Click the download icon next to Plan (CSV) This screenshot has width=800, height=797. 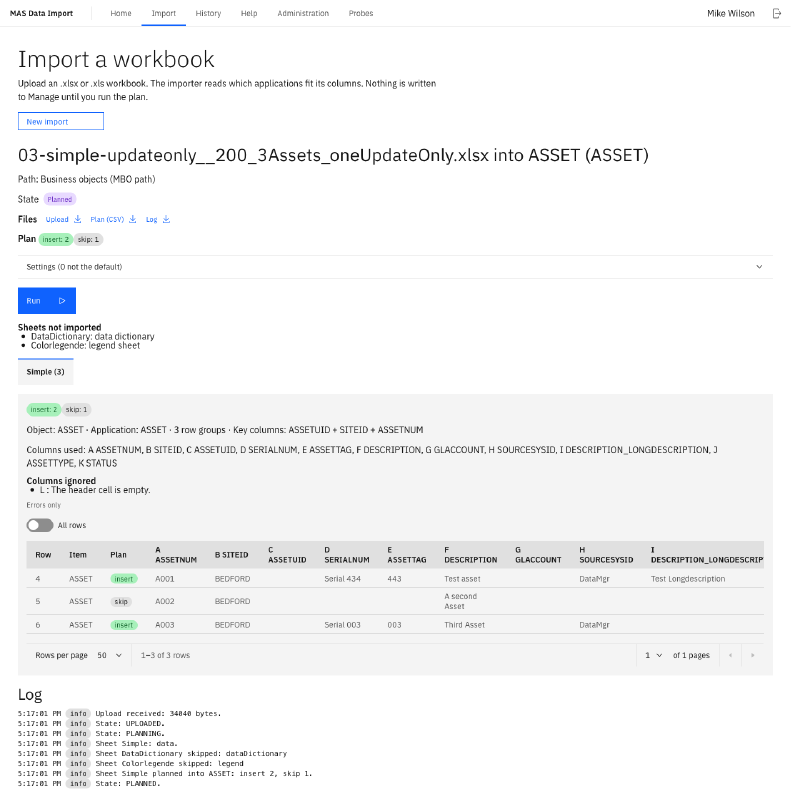point(134,221)
